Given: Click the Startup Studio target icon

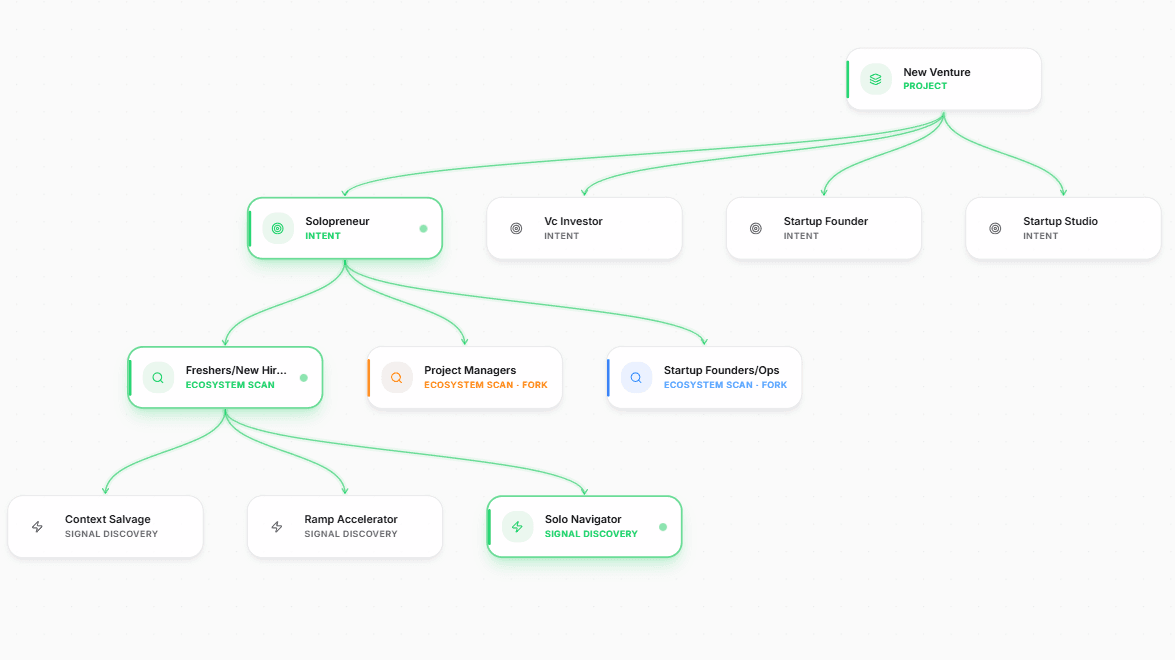Looking at the screenshot, I should [x=995, y=228].
